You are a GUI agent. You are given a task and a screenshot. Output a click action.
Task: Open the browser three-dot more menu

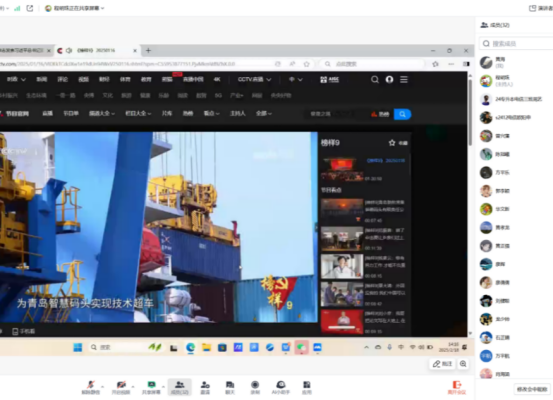pyautogui.click(x=451, y=64)
